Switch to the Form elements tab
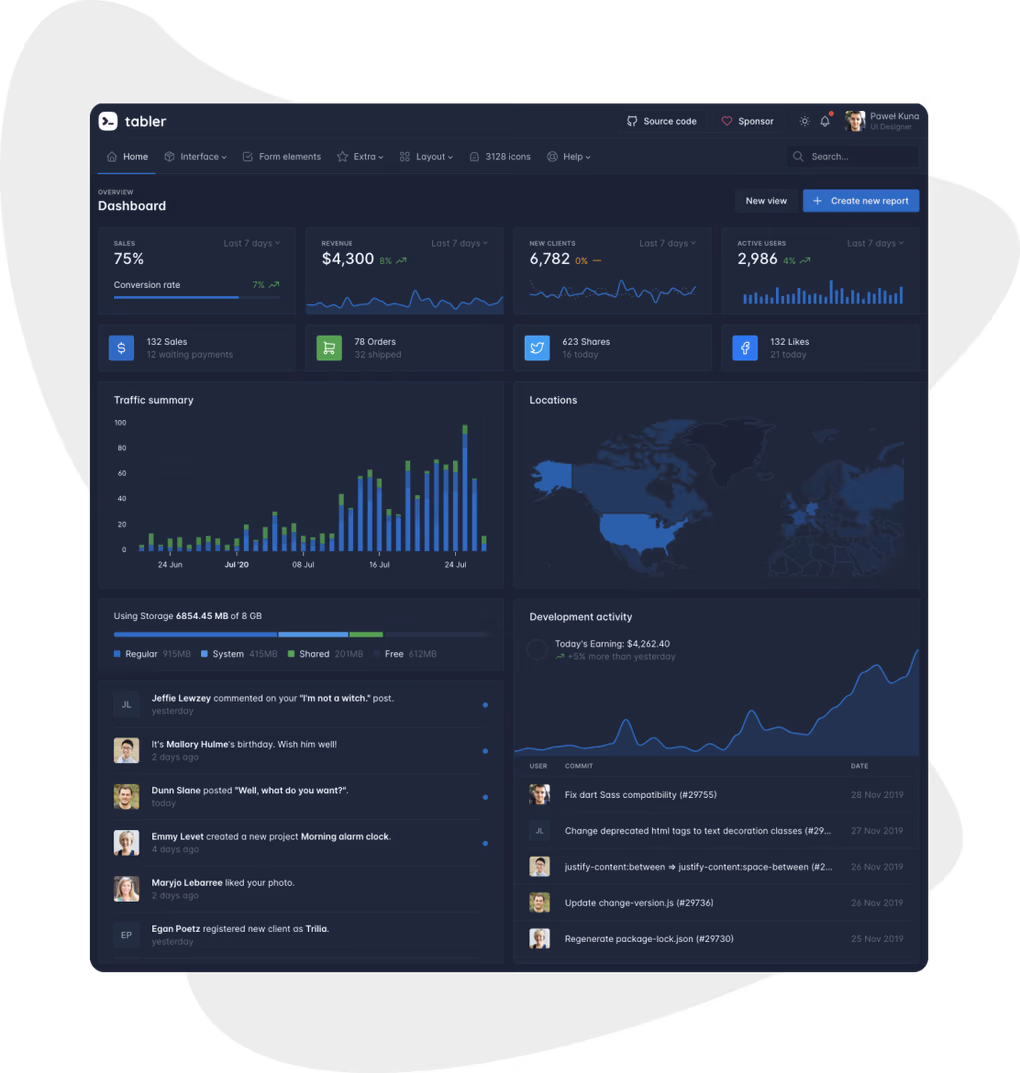 pos(282,156)
